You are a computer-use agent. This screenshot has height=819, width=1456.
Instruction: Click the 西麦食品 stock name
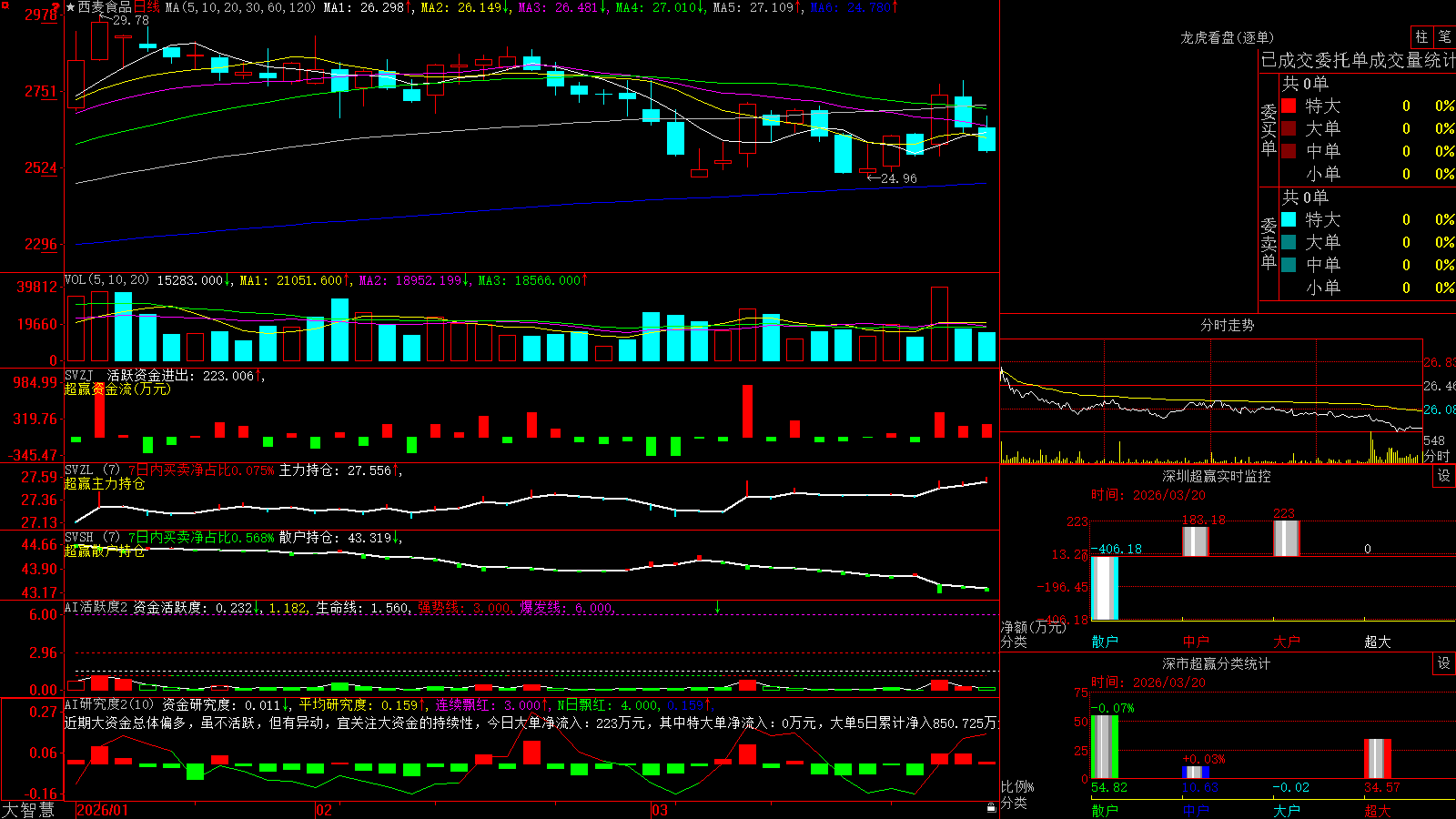pos(105,7)
